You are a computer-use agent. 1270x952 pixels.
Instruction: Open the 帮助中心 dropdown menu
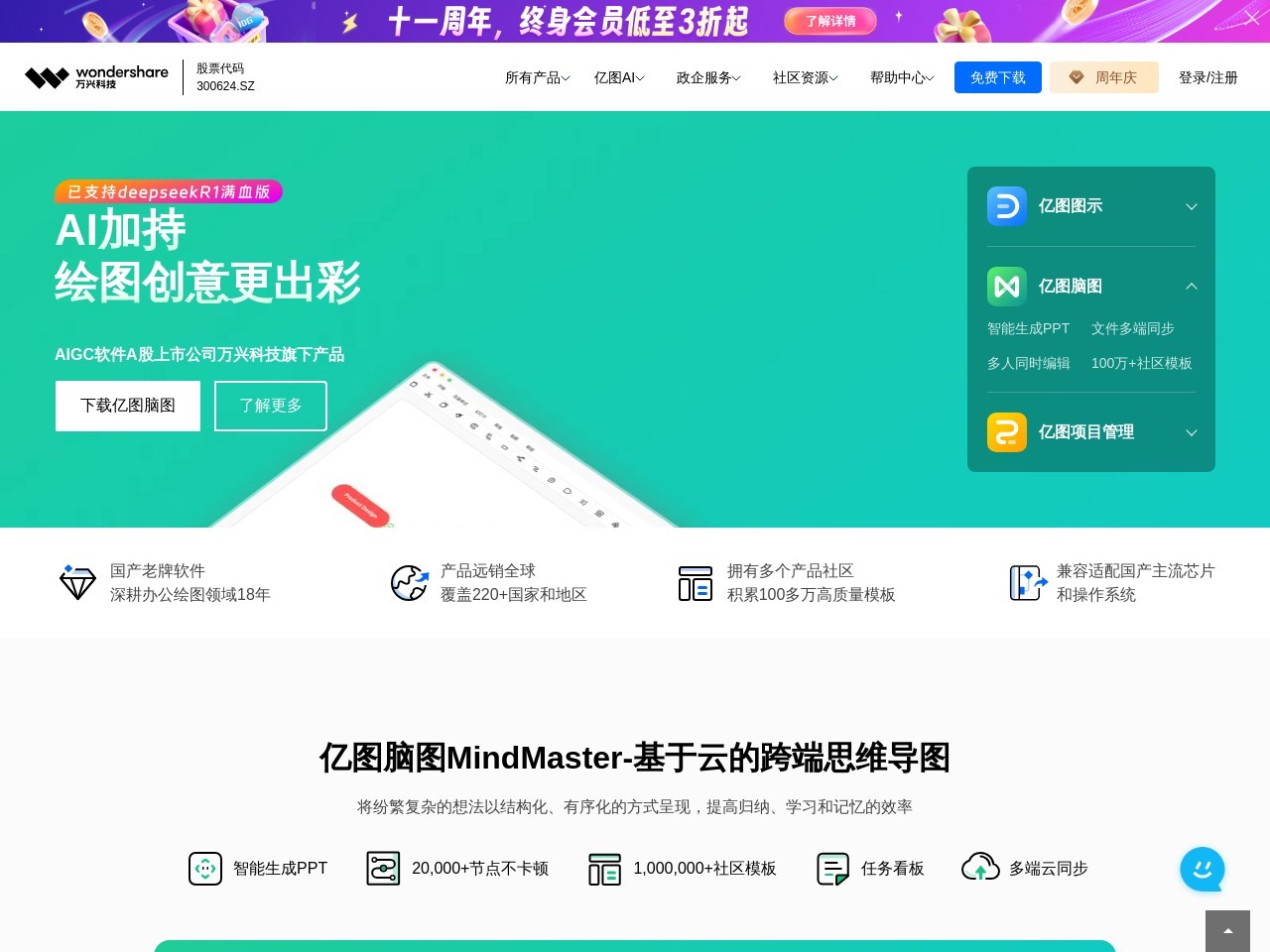point(902,77)
